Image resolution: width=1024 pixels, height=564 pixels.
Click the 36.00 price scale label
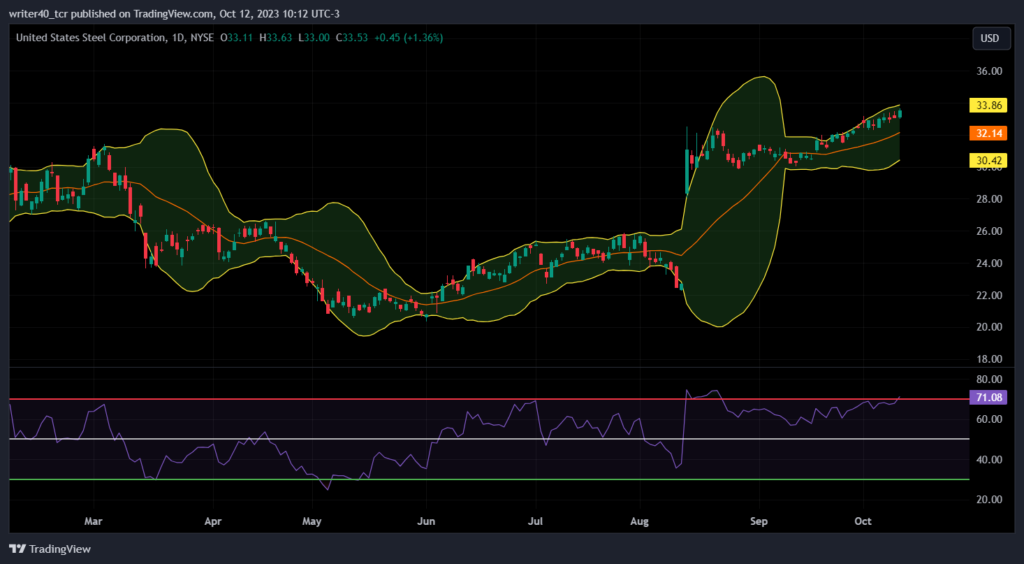click(x=987, y=71)
